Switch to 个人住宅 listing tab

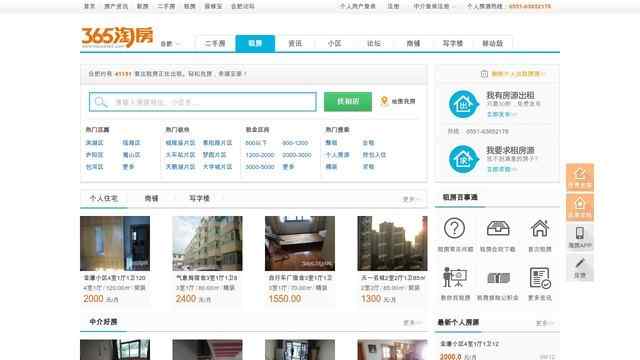pos(104,198)
